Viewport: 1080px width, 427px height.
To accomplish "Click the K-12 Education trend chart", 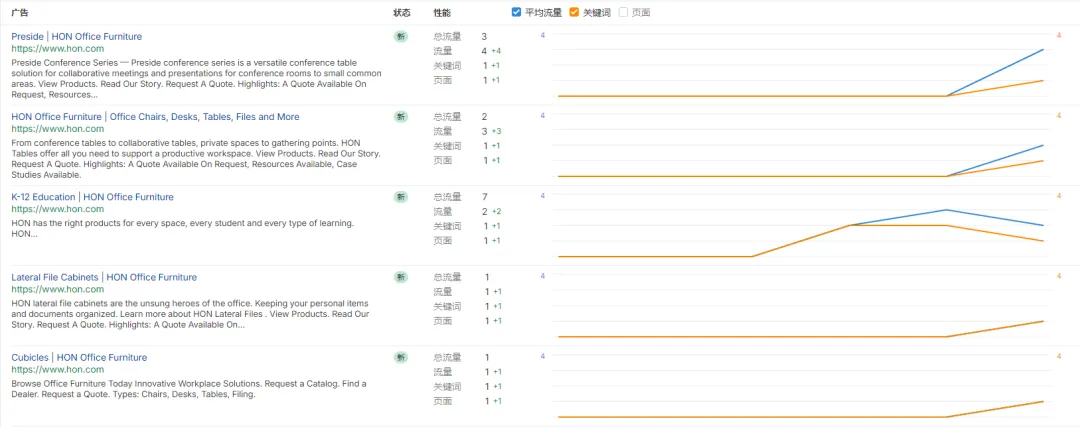I will [800, 228].
